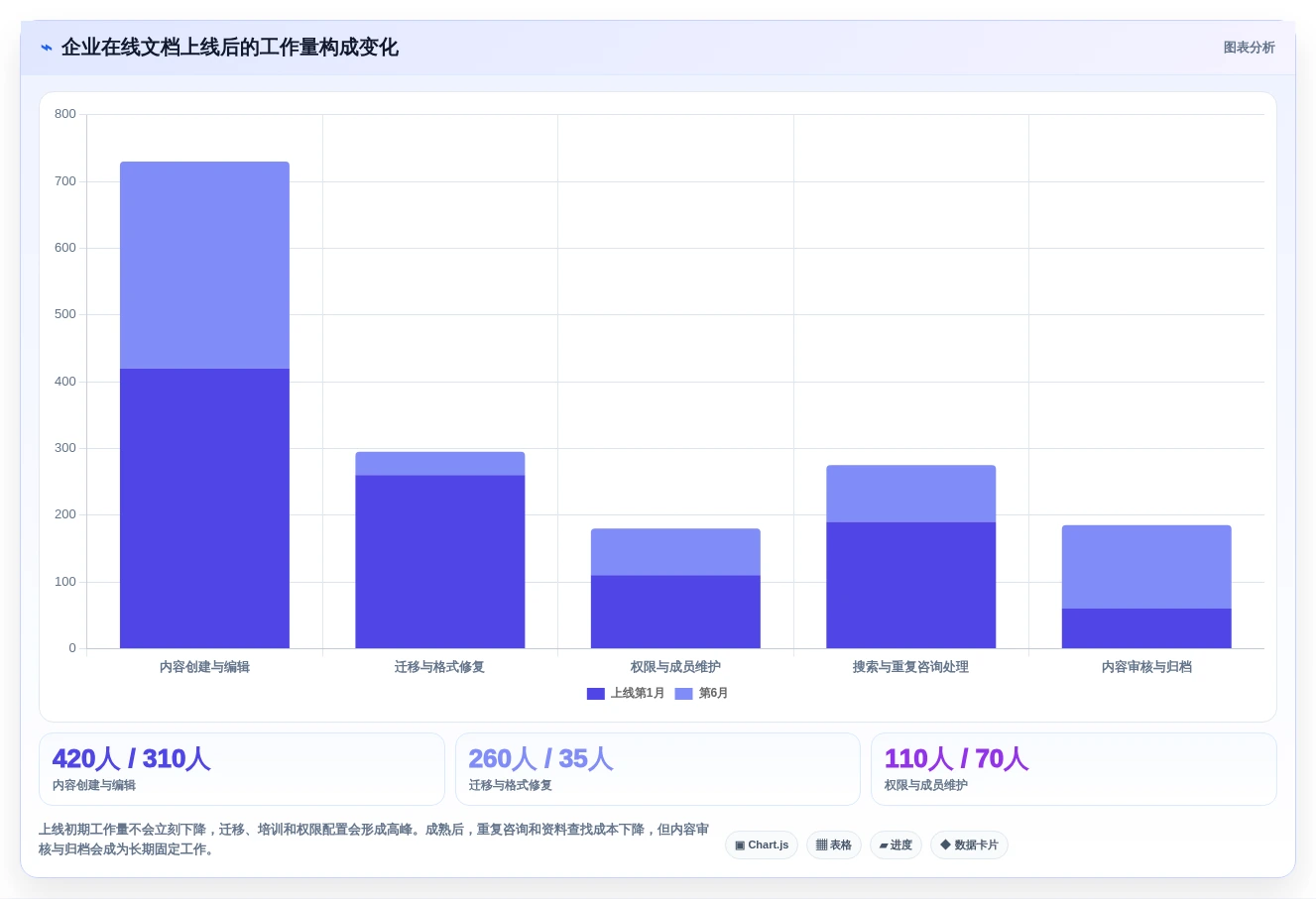Viewport: 1316px width, 899px height.
Task: Open the 110人 / 70人 data card
Action: pos(1074,769)
